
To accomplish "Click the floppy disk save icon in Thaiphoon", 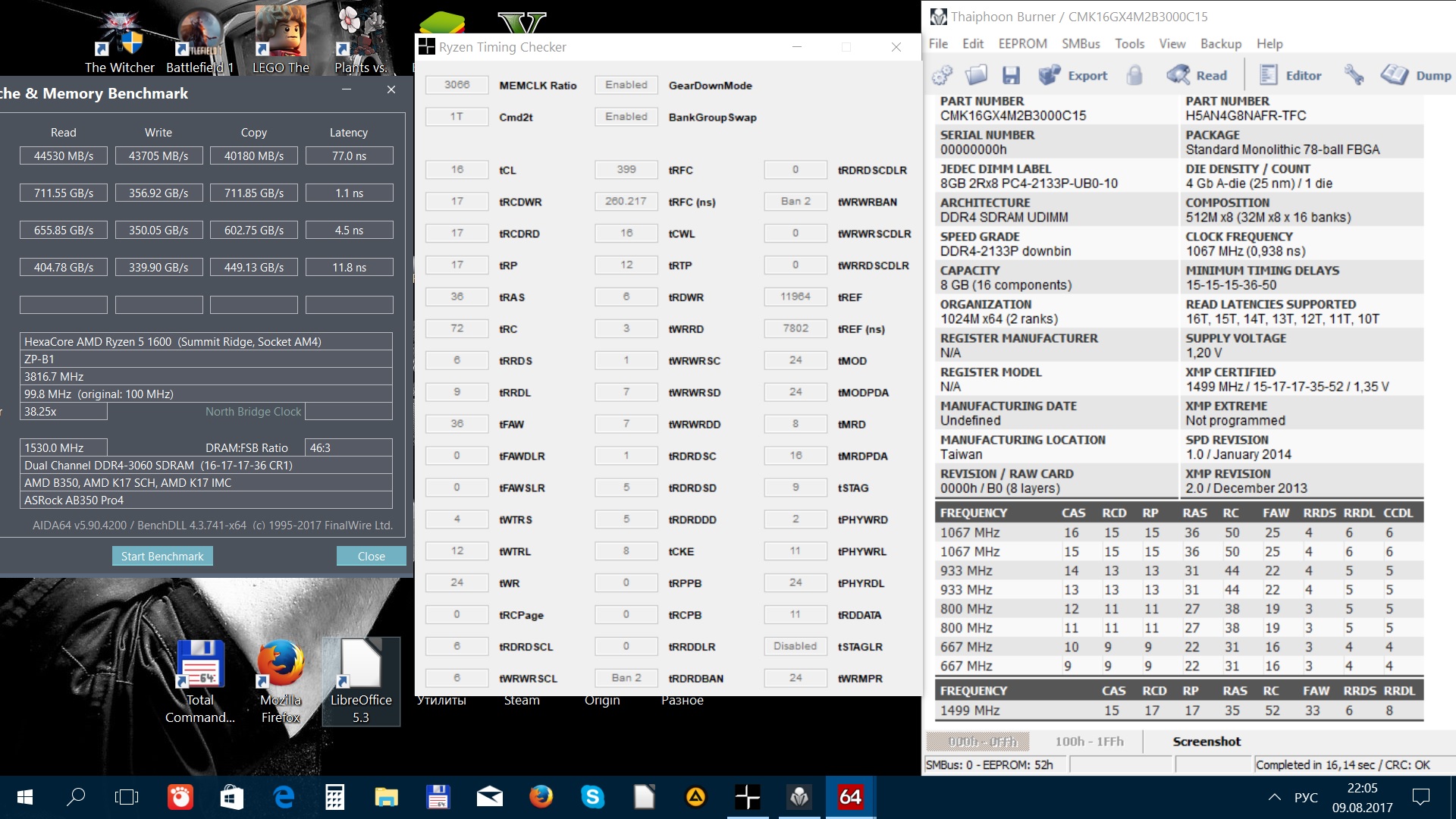I will point(1011,75).
